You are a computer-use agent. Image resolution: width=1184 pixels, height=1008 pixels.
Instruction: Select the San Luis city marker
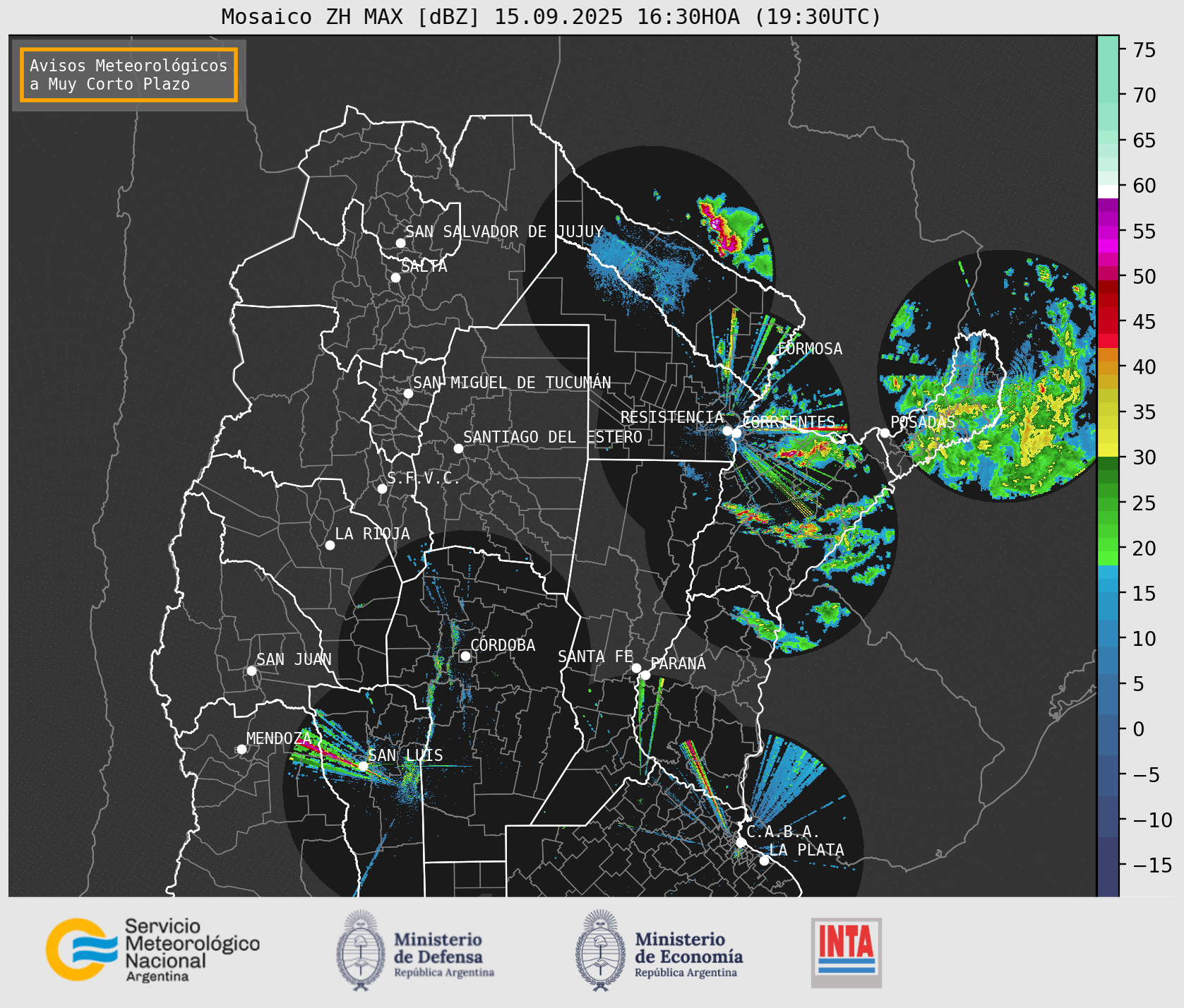pyautogui.click(x=363, y=766)
